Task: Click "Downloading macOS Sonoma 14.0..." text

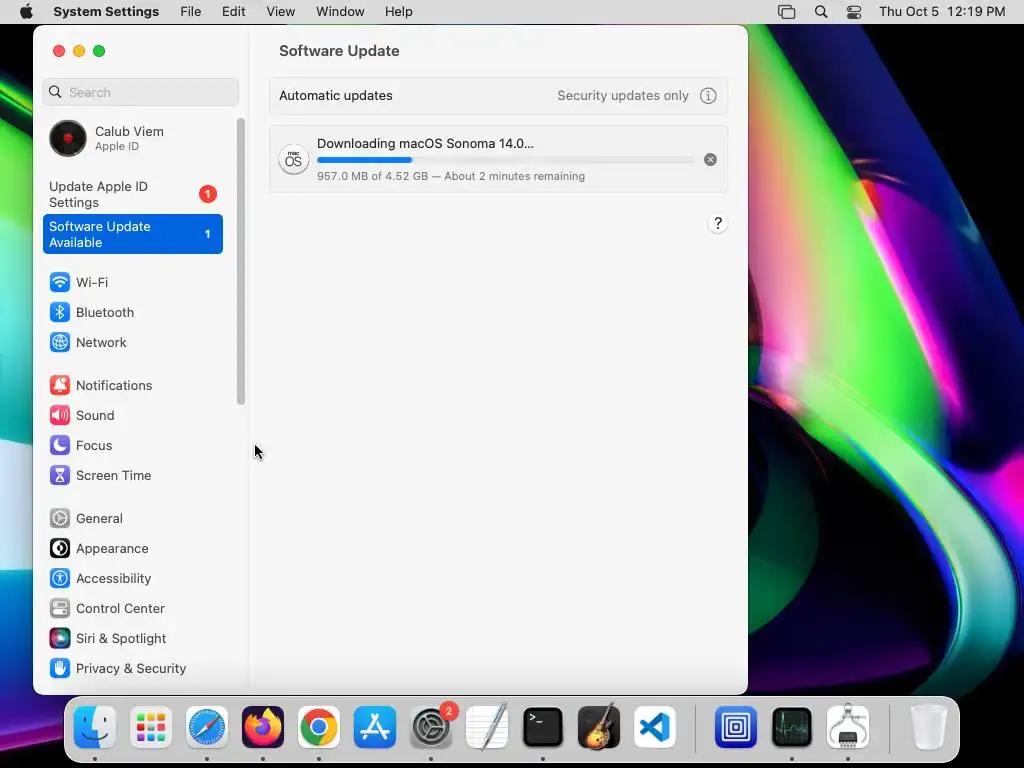Action: tap(425, 144)
